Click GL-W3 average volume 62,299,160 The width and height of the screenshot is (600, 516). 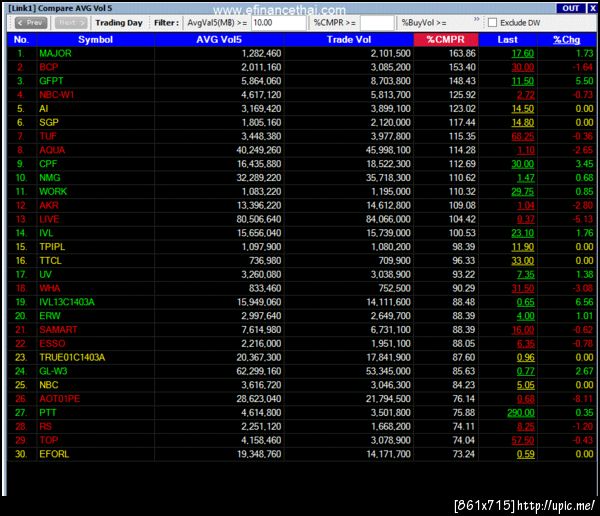click(259, 371)
